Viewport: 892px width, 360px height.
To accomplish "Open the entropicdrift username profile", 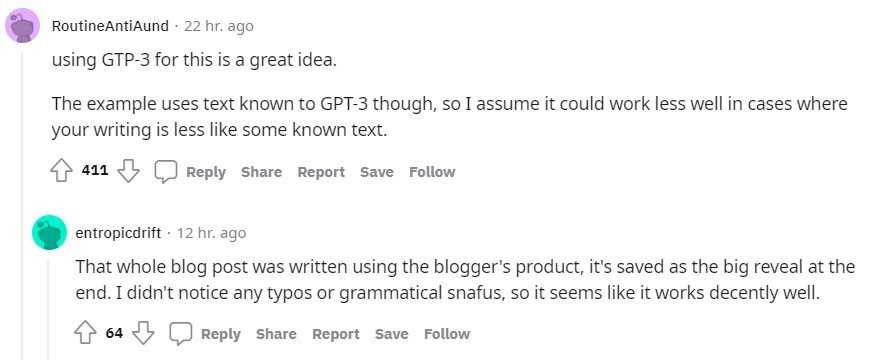I will click(x=118, y=233).
